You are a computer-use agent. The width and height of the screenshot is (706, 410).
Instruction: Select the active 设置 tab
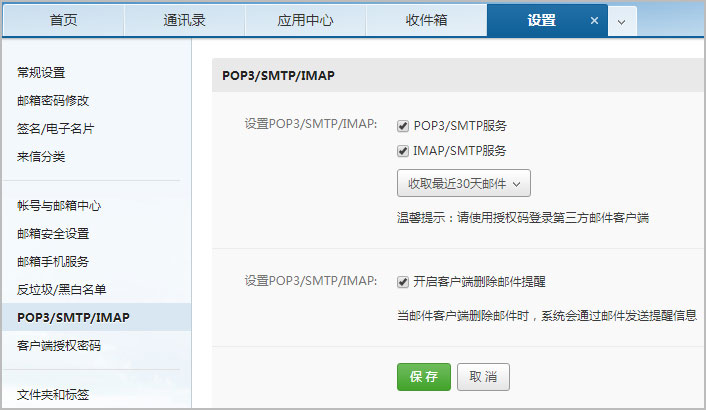click(x=542, y=20)
